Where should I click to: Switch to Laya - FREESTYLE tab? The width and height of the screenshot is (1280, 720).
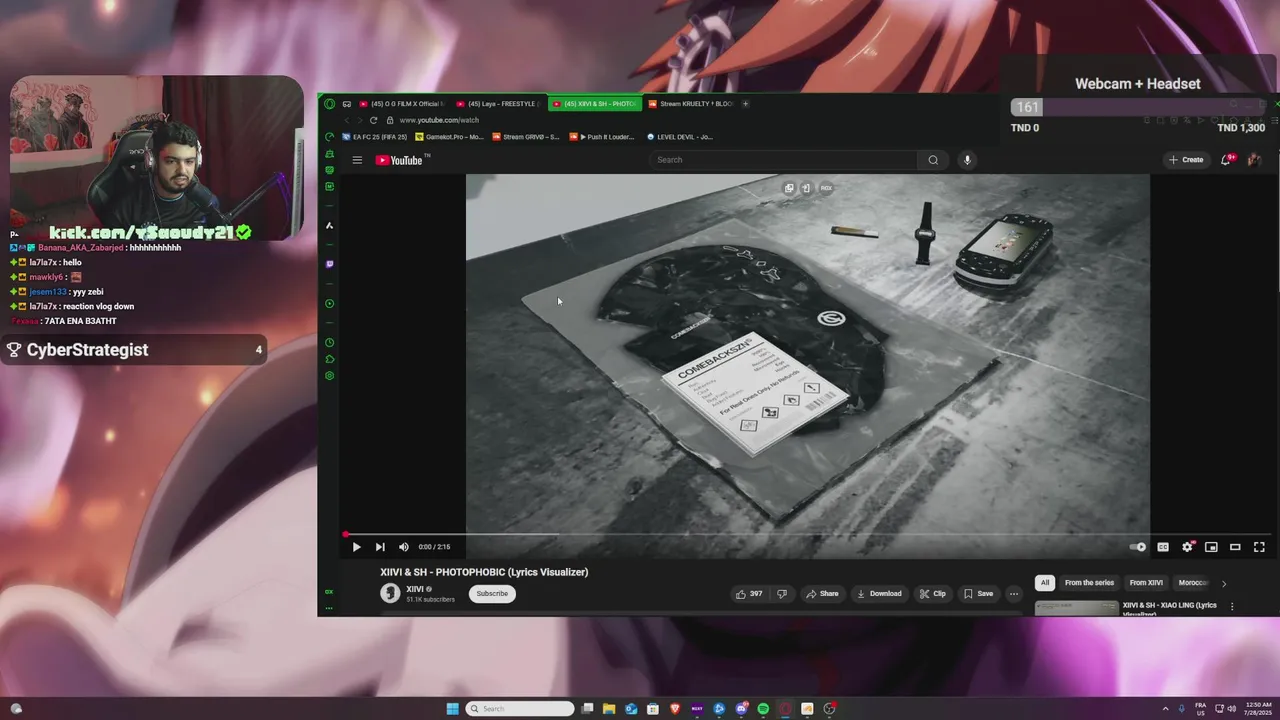coord(498,104)
